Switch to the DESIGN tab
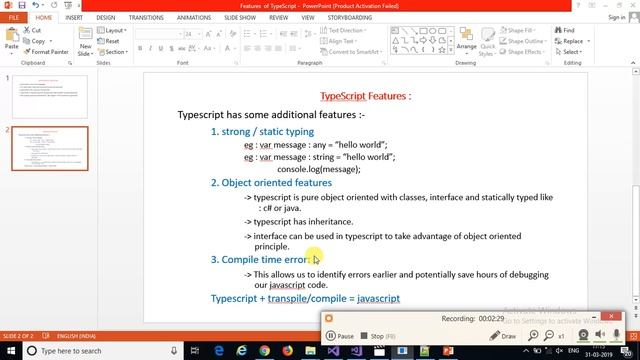The image size is (640, 360). coord(106,18)
